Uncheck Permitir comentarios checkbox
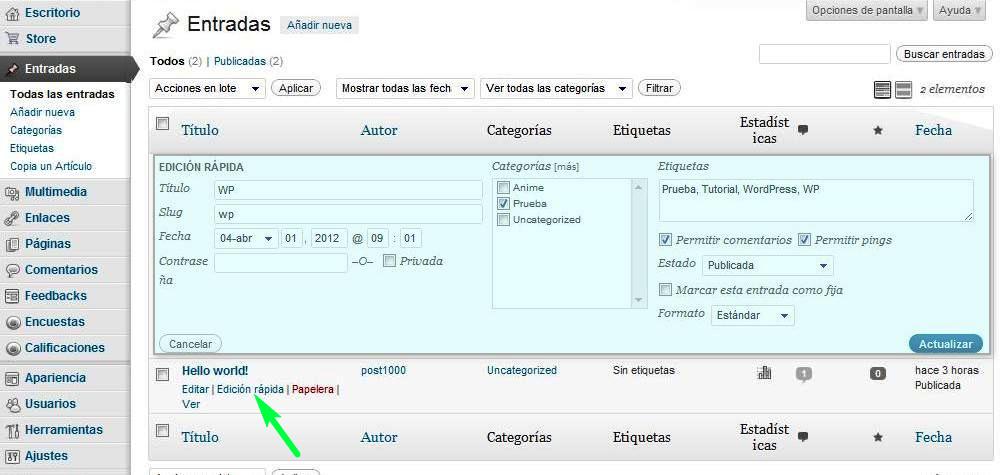 665,240
